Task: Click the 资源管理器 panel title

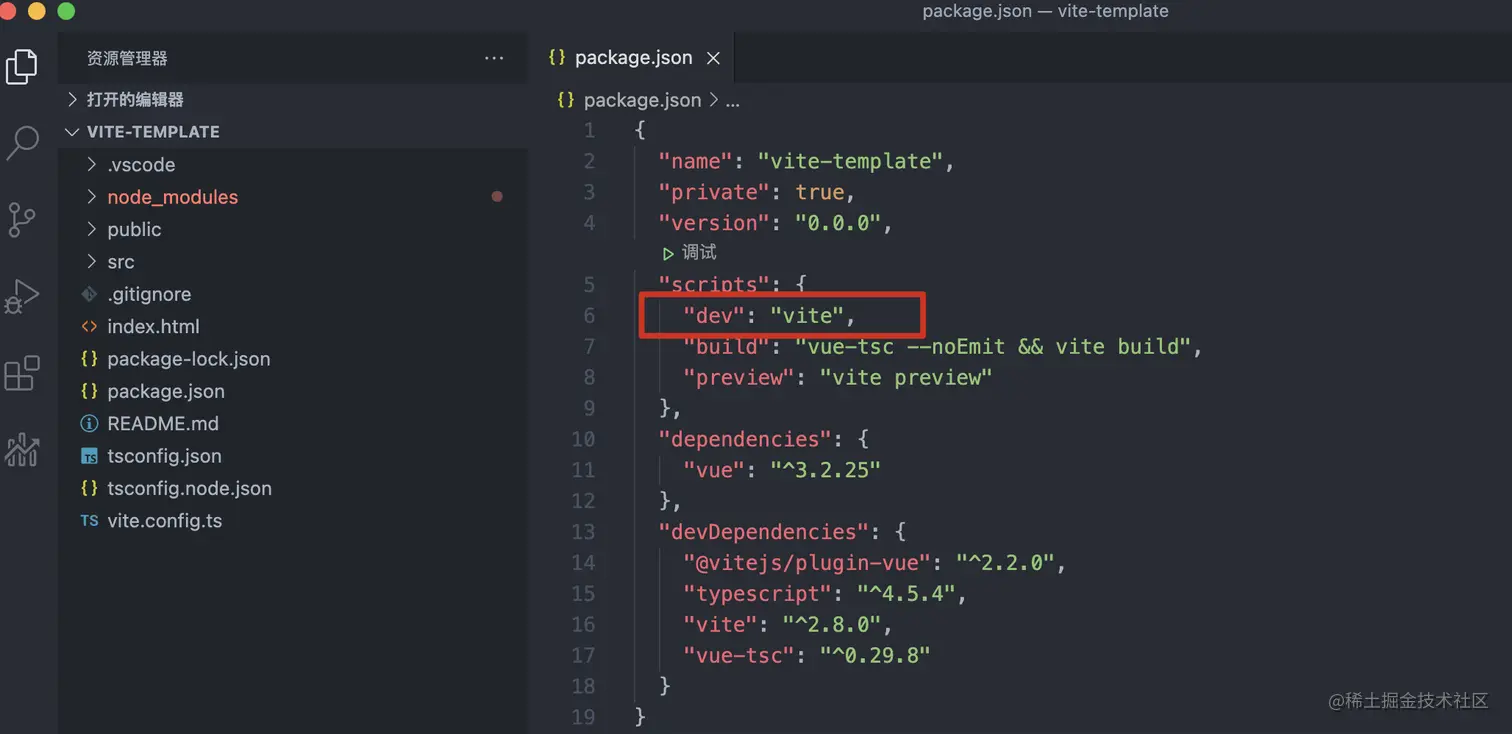Action: tap(127, 59)
